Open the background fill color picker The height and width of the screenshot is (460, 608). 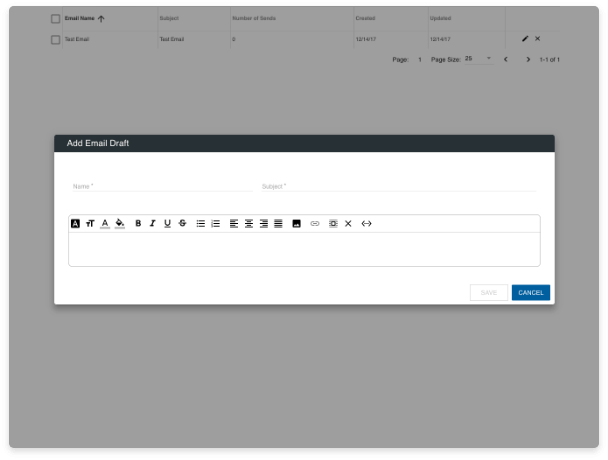120,224
